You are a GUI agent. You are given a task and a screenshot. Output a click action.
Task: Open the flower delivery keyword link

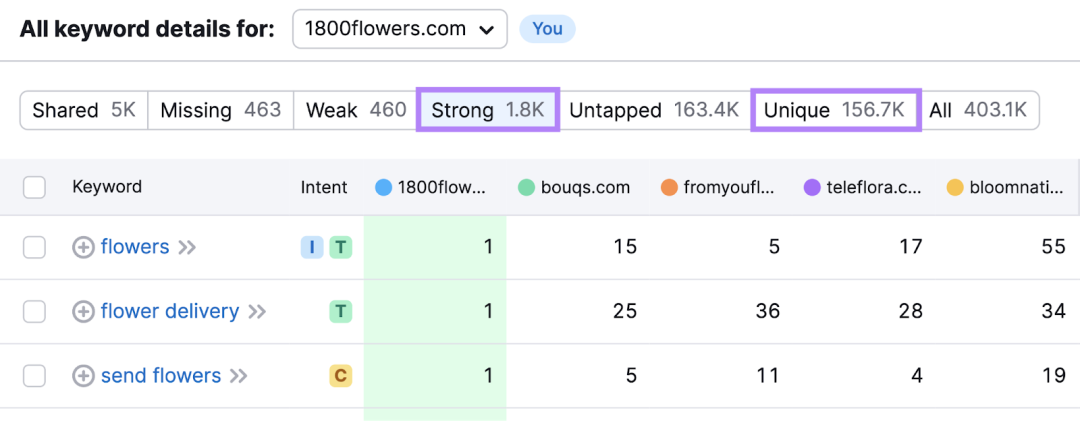click(169, 311)
